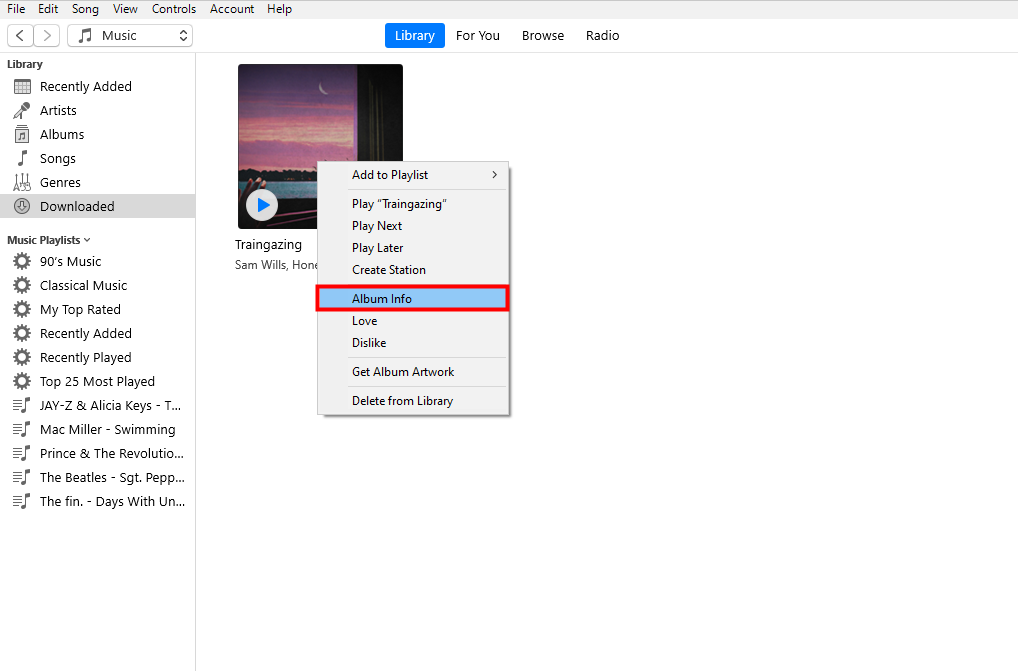Click the My Top Rated gear icon
Screen dimensions: 1018x671
point(22,310)
